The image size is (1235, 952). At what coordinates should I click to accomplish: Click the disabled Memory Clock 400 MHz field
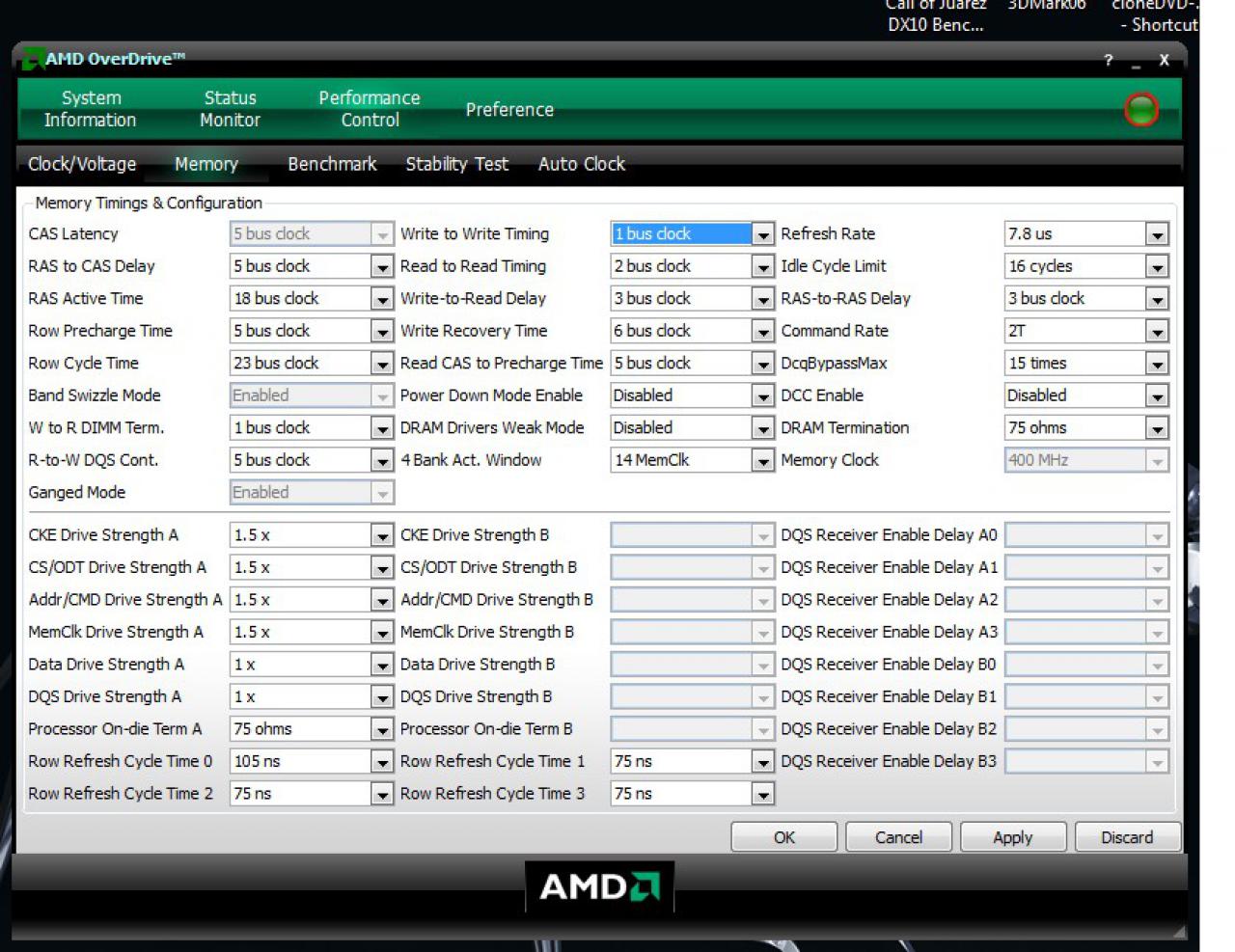tap(1087, 460)
